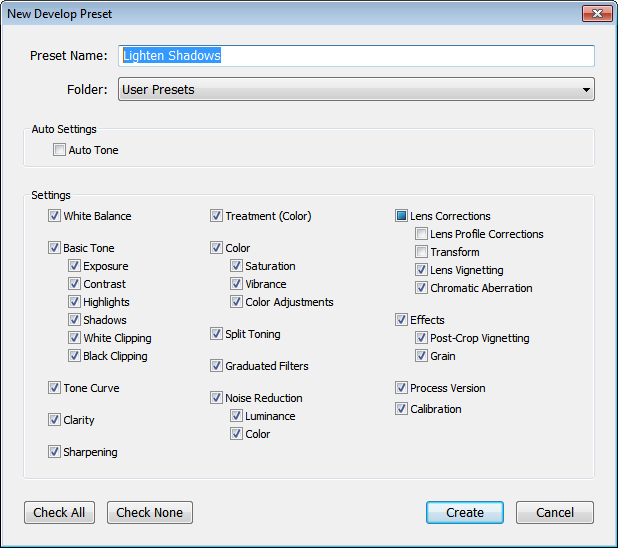Toggle the Shadows checkbox
Viewport: 618px width, 548px height.
[74, 319]
